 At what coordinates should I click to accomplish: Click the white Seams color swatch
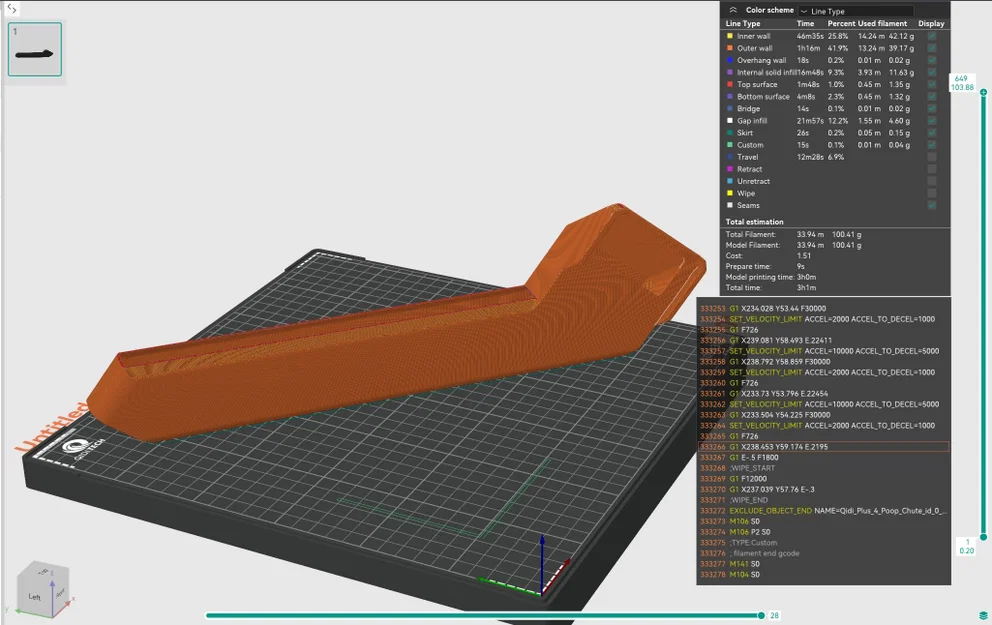[x=729, y=205]
